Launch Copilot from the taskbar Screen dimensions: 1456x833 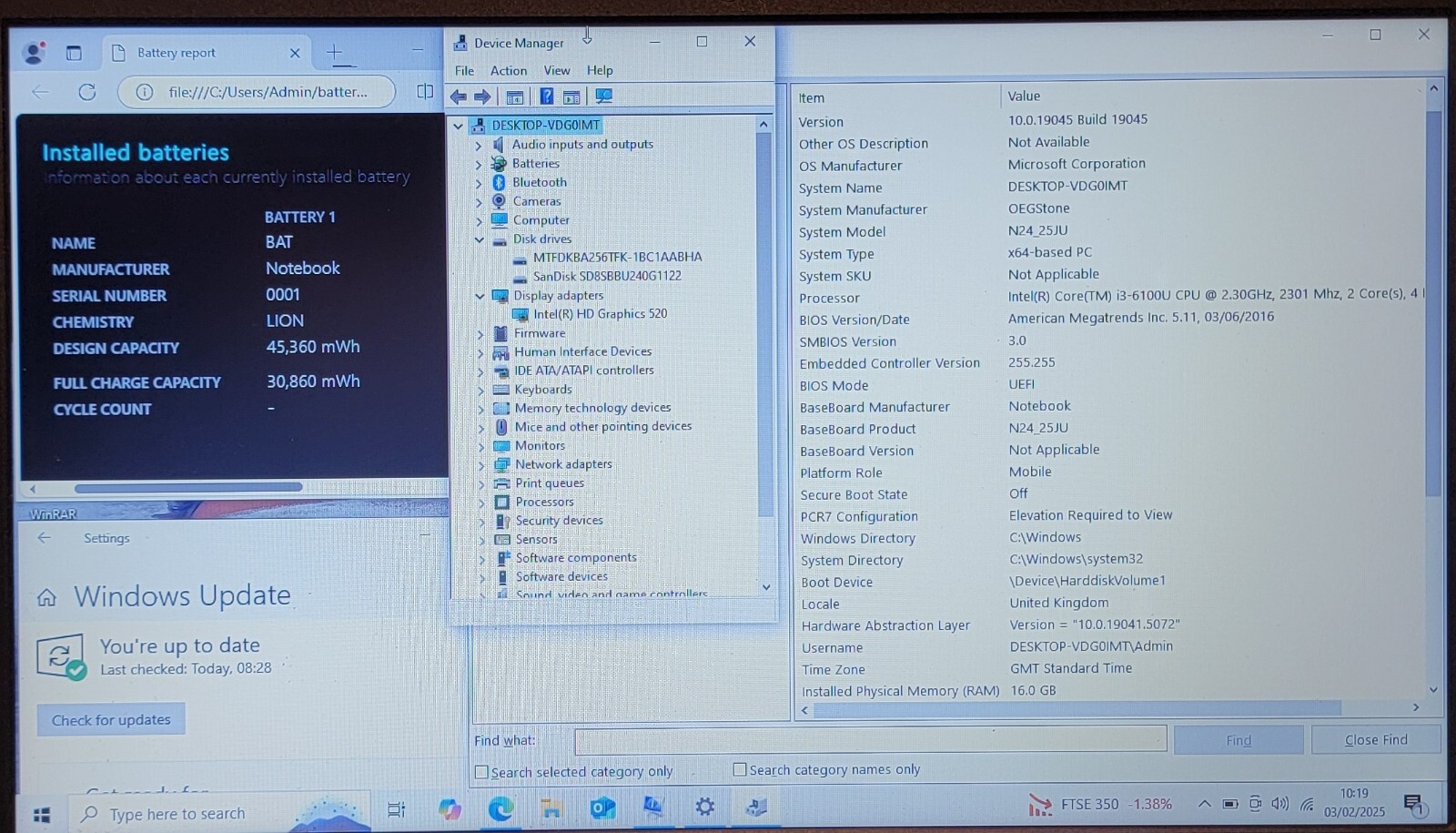pos(450,808)
